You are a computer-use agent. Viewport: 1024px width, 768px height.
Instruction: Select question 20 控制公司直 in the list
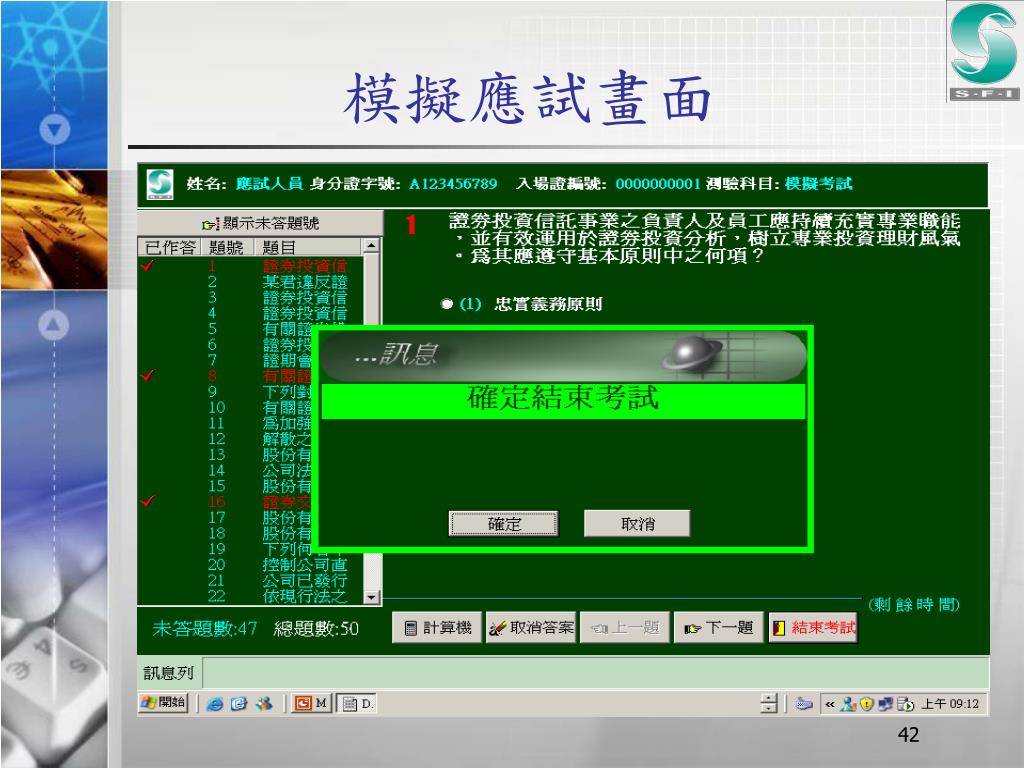coord(251,564)
